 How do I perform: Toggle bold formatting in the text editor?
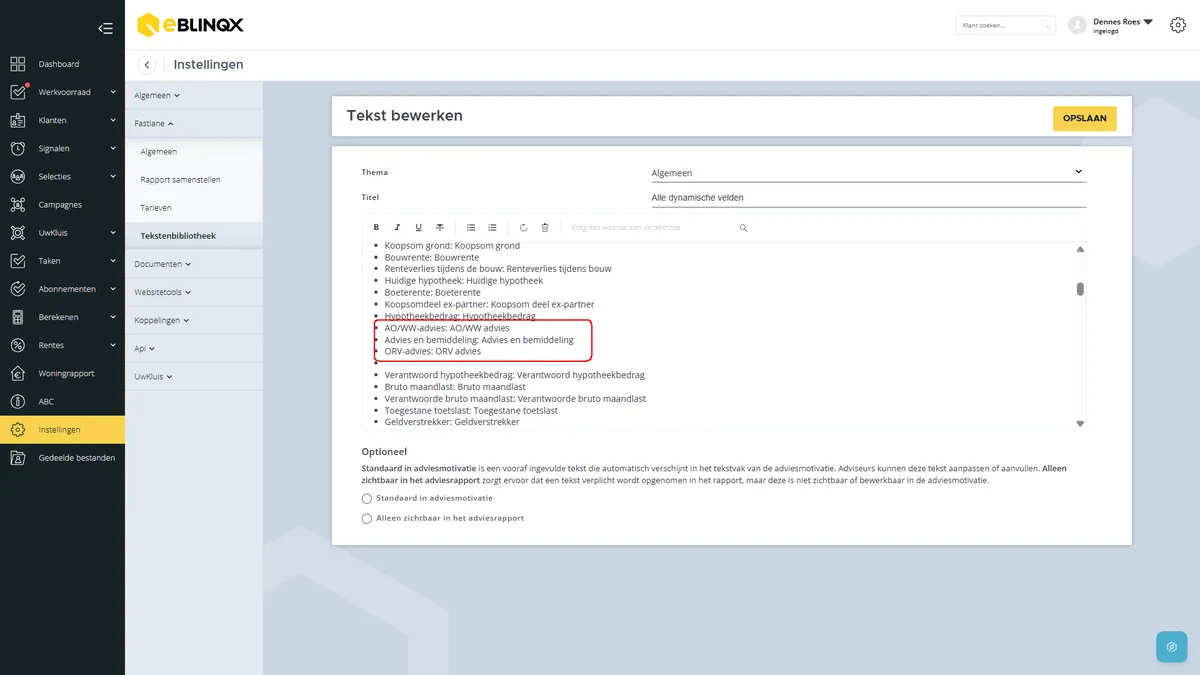(x=376, y=228)
